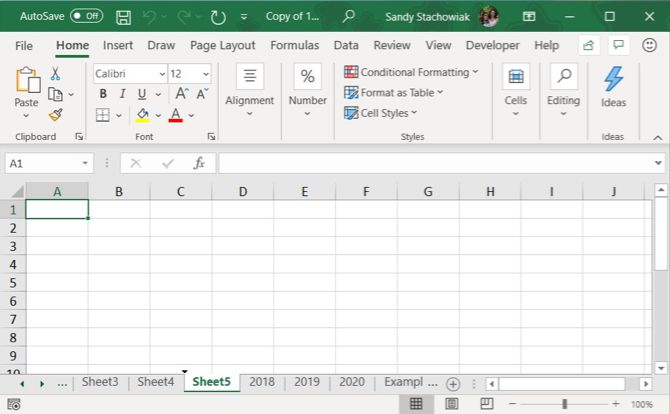Decrease font size with smaller A
This screenshot has height=414, width=670.
point(202,94)
